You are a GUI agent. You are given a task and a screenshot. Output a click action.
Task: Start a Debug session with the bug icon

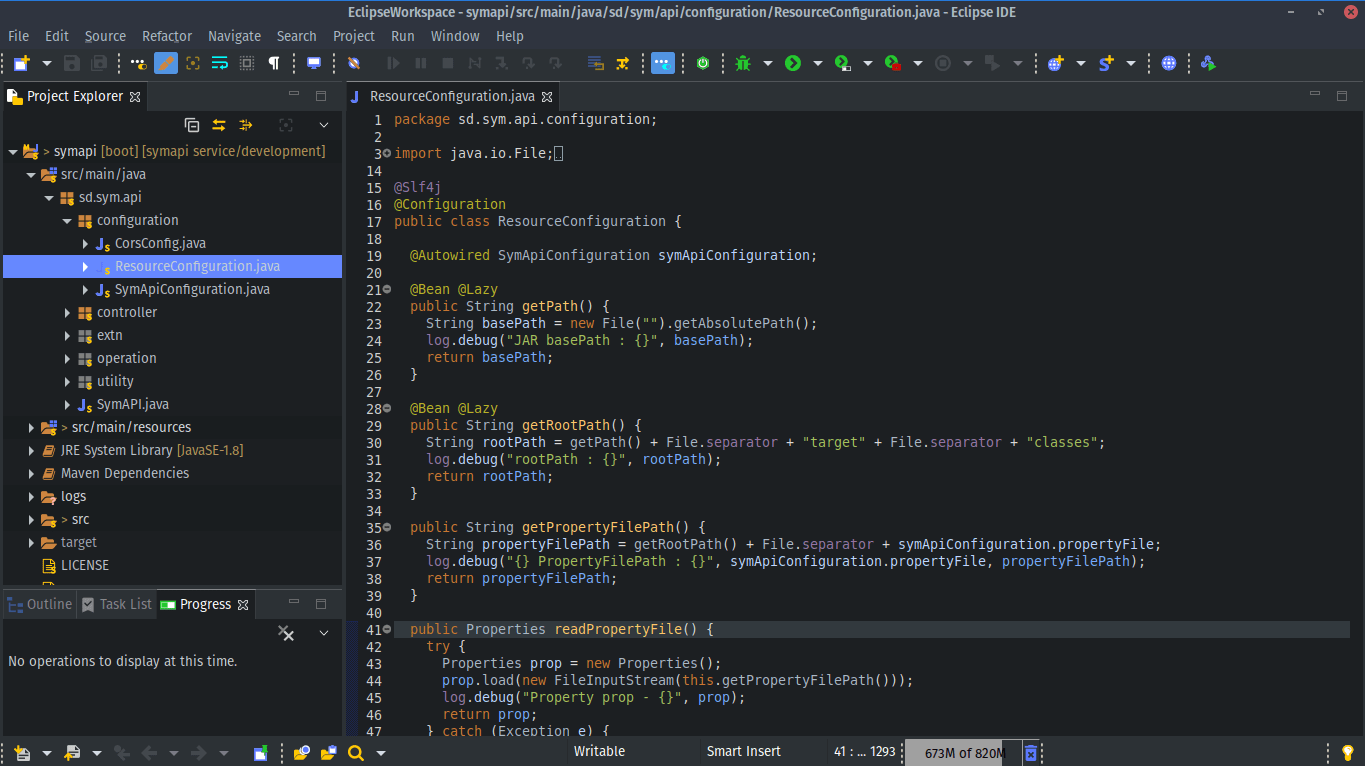(741, 63)
